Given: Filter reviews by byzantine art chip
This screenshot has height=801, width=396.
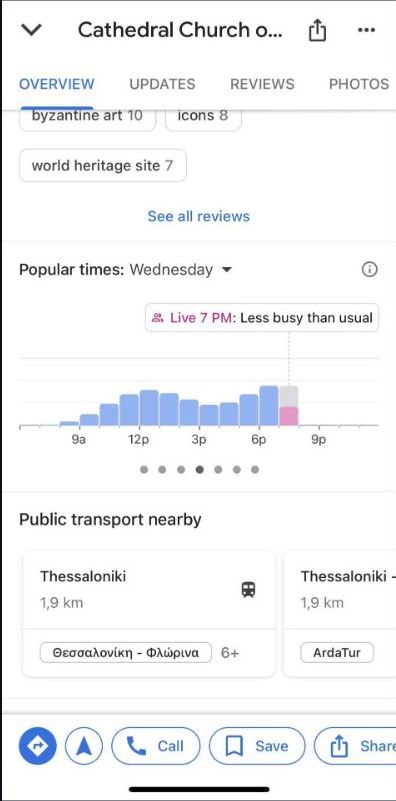Looking at the screenshot, I should coord(87,118).
